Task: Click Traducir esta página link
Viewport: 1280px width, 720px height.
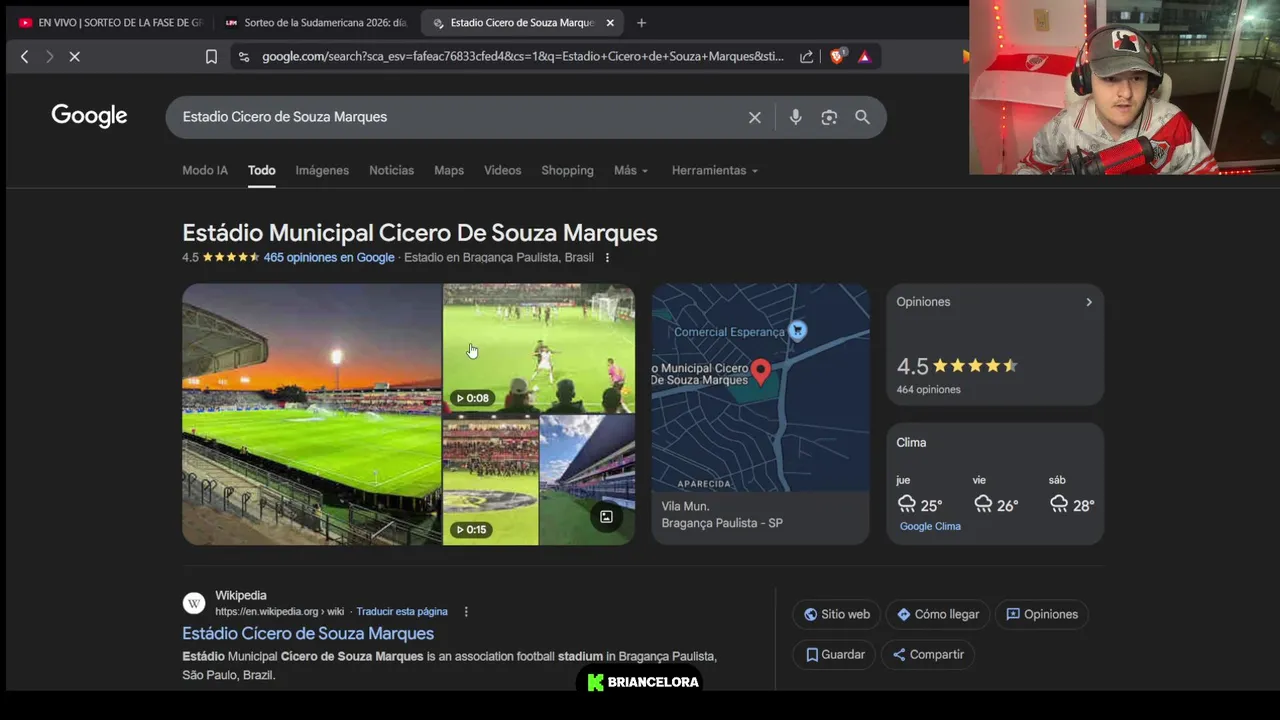Action: click(x=402, y=611)
